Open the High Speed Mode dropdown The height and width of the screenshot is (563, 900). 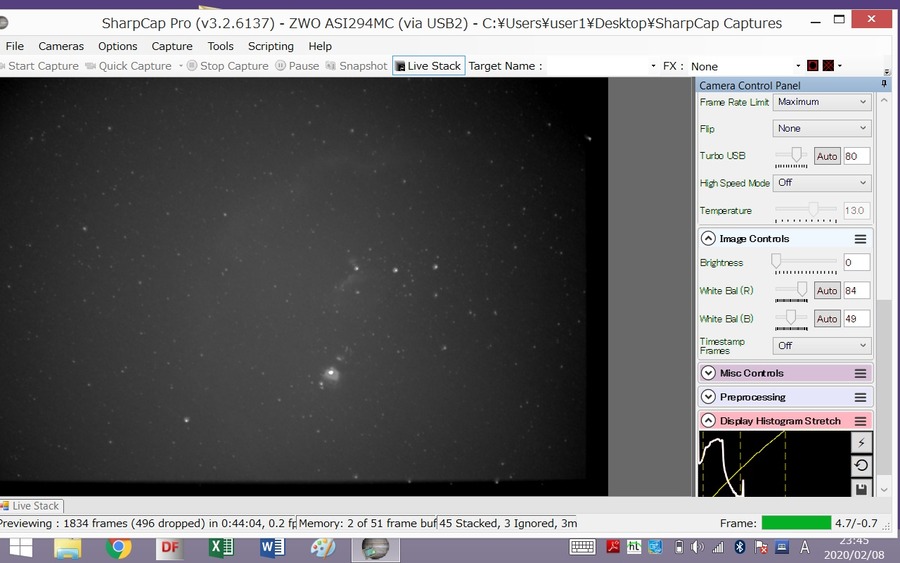[x=822, y=183]
